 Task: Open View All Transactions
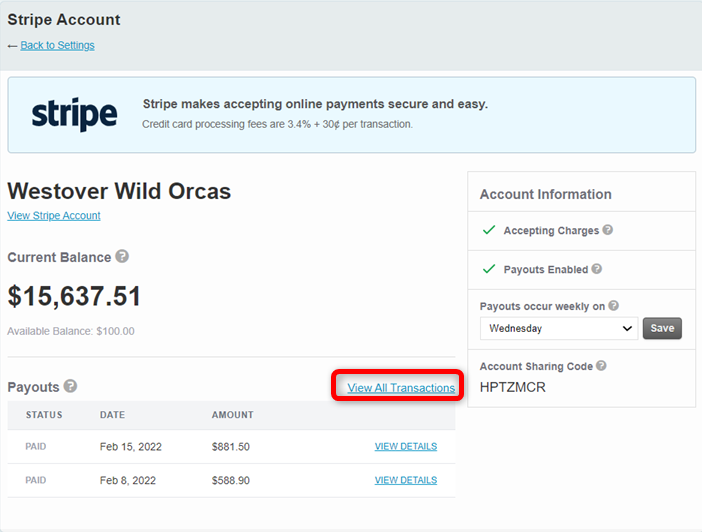[401, 388]
